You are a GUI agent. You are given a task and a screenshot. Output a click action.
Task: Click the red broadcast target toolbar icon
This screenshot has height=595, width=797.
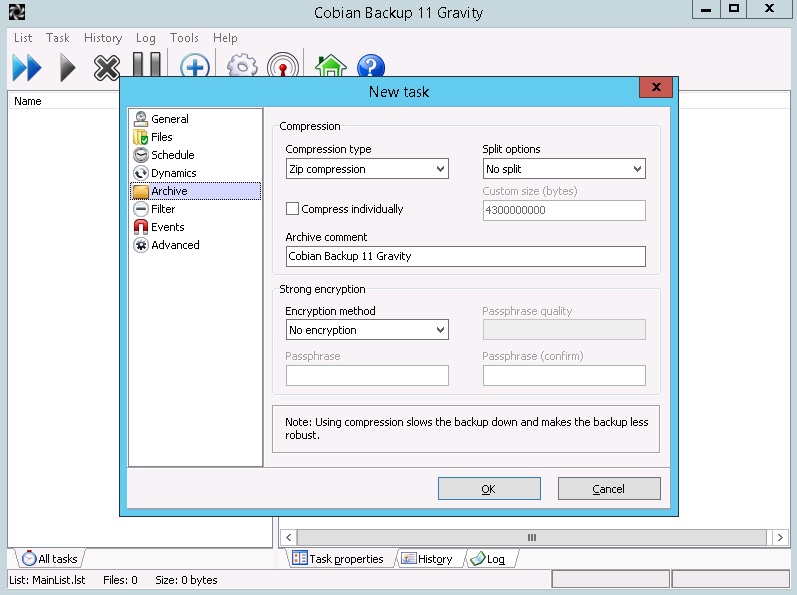point(283,66)
